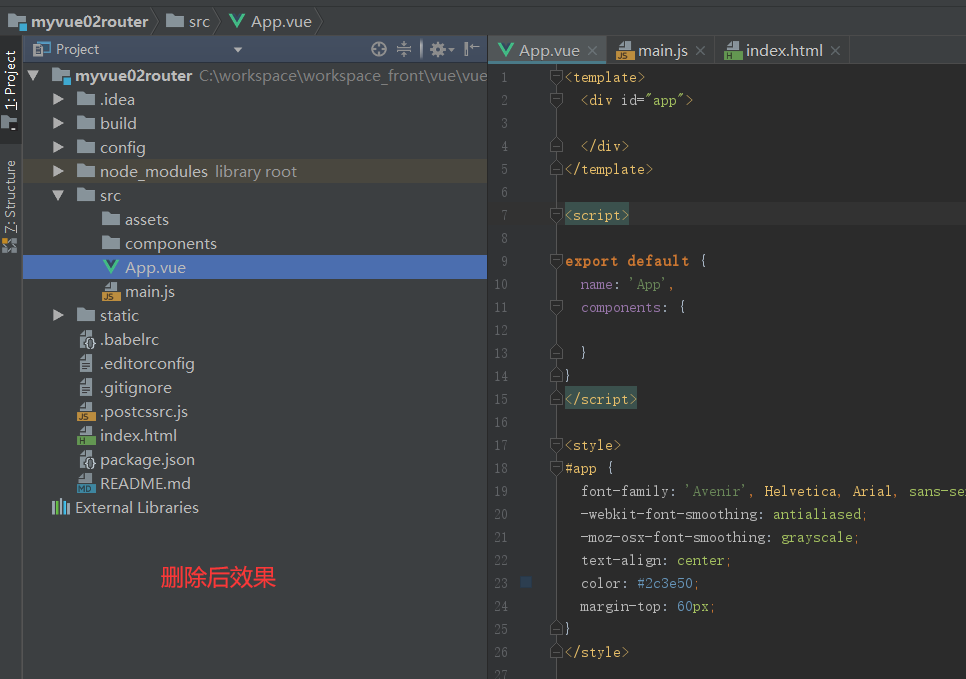Click App.vue in the breadcrumb bar

[x=270, y=22]
